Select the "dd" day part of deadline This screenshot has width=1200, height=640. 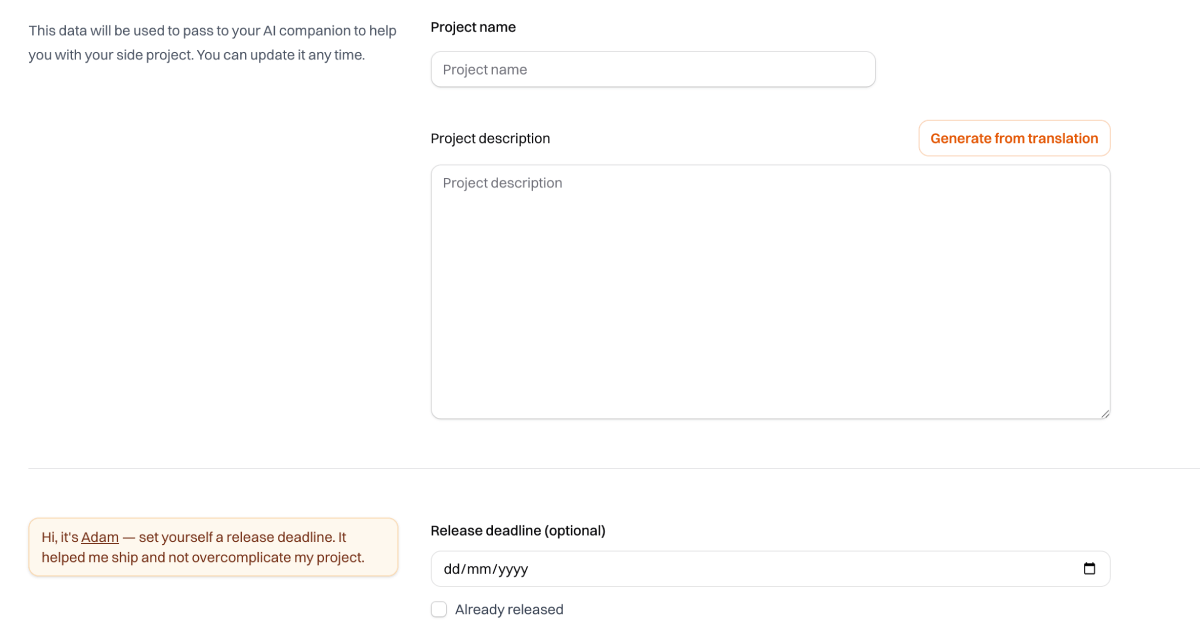pyautogui.click(x=452, y=569)
